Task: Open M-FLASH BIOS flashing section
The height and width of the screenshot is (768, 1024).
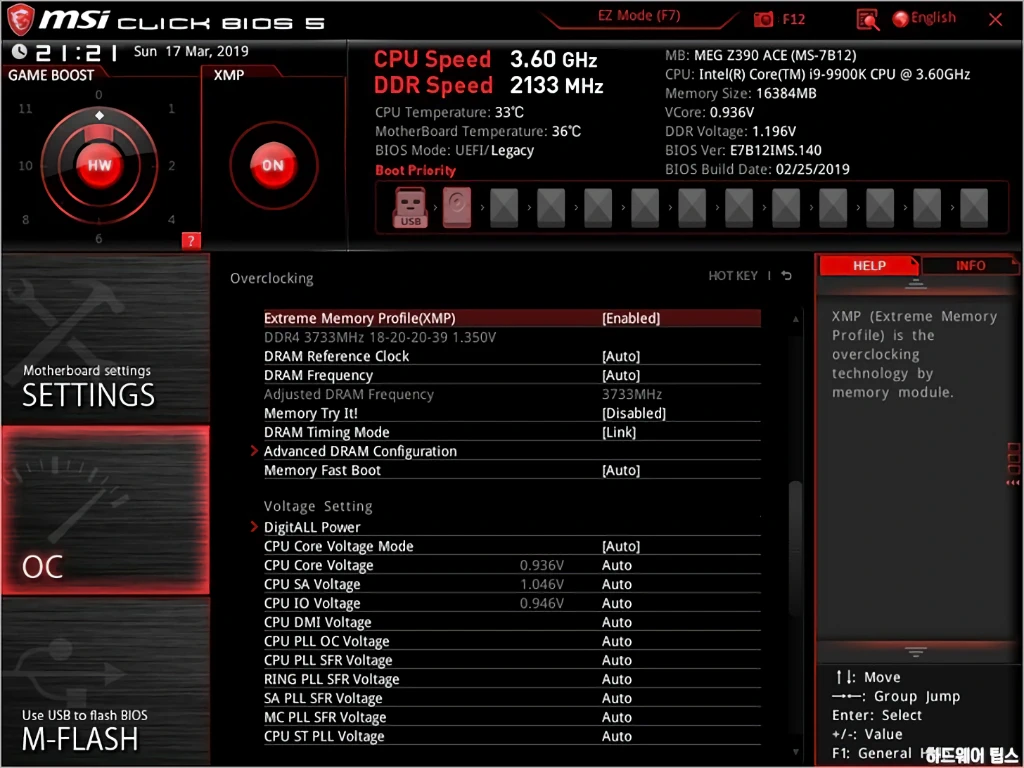Action: click(x=106, y=681)
